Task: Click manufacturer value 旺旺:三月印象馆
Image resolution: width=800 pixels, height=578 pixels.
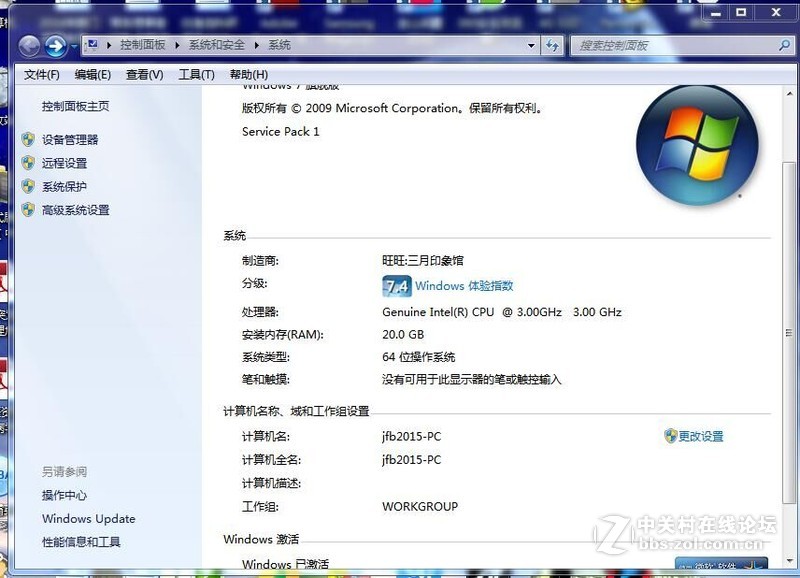Action: pos(422,261)
